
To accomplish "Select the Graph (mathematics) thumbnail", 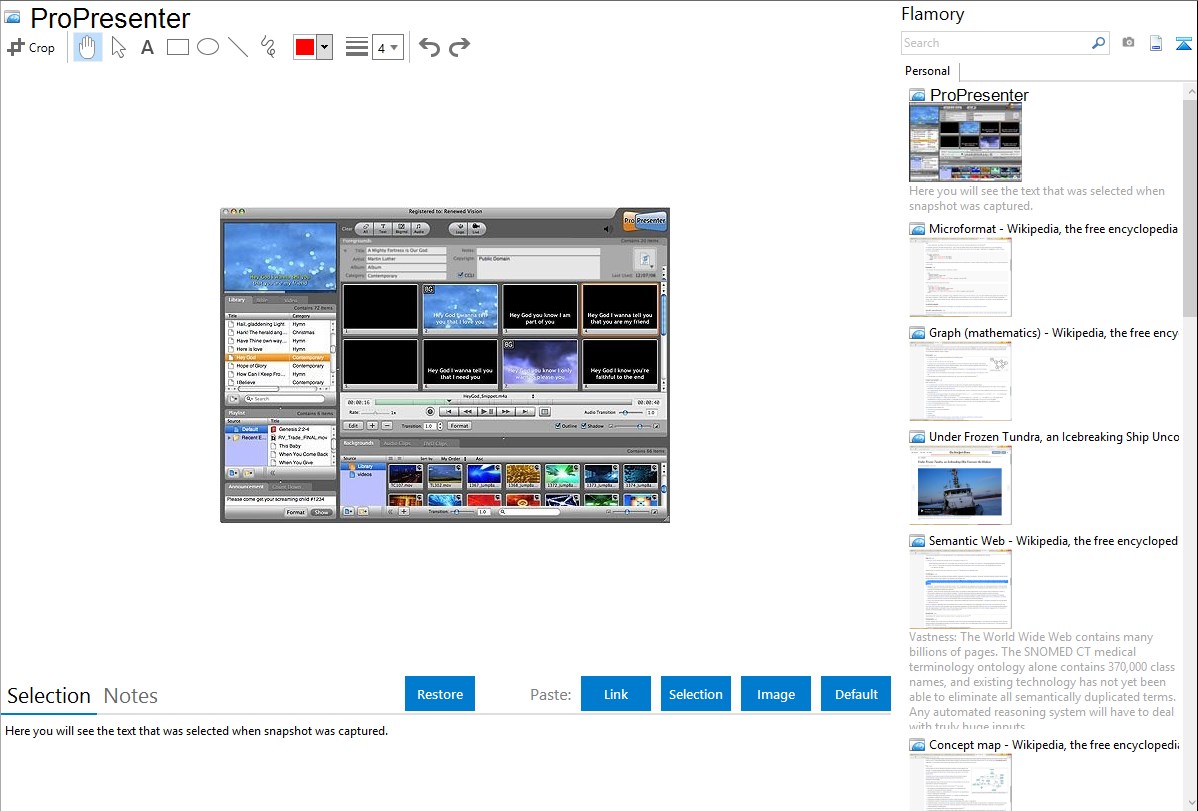I will 960,381.
